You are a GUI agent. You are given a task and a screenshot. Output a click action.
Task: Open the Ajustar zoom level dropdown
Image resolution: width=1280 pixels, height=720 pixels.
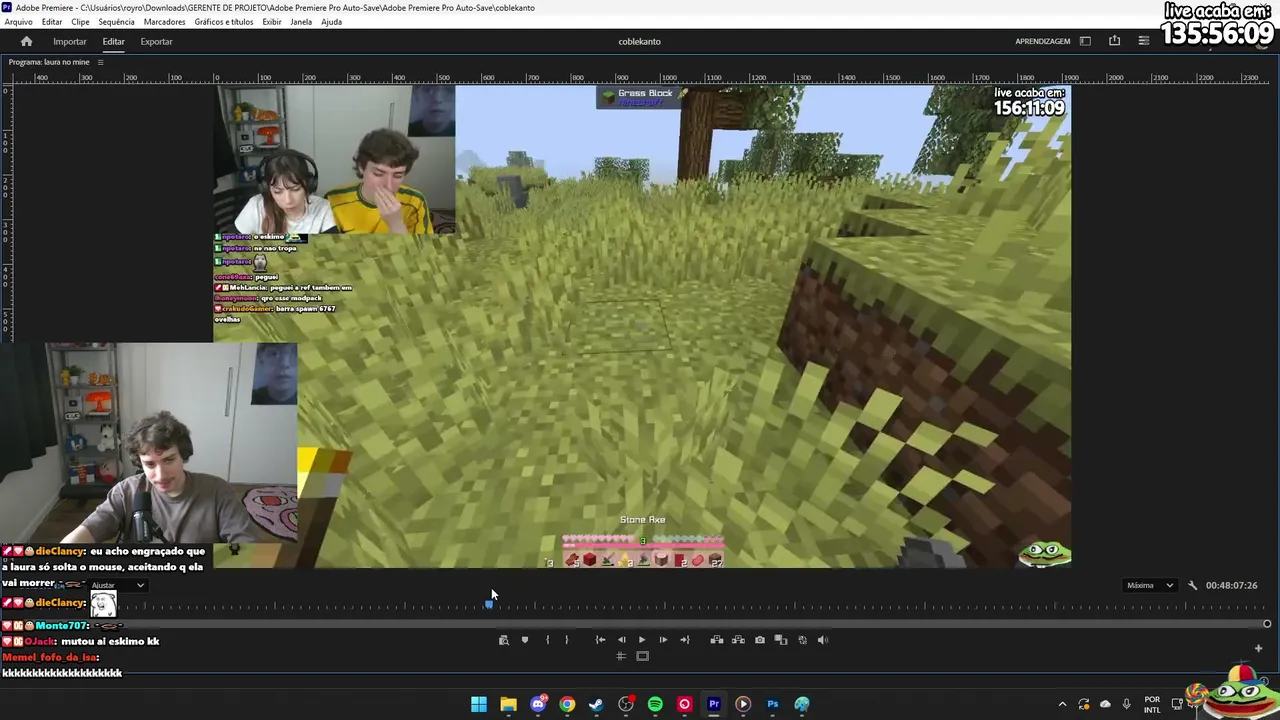coord(118,585)
